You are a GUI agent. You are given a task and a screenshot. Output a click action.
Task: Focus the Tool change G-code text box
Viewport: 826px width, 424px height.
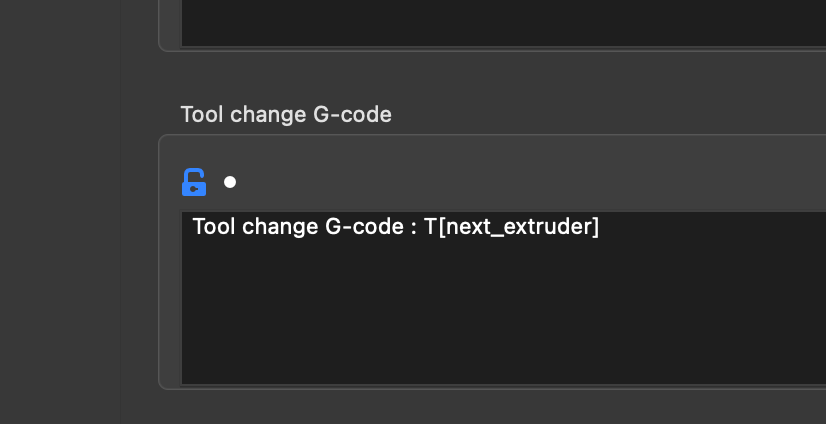pos(503,298)
